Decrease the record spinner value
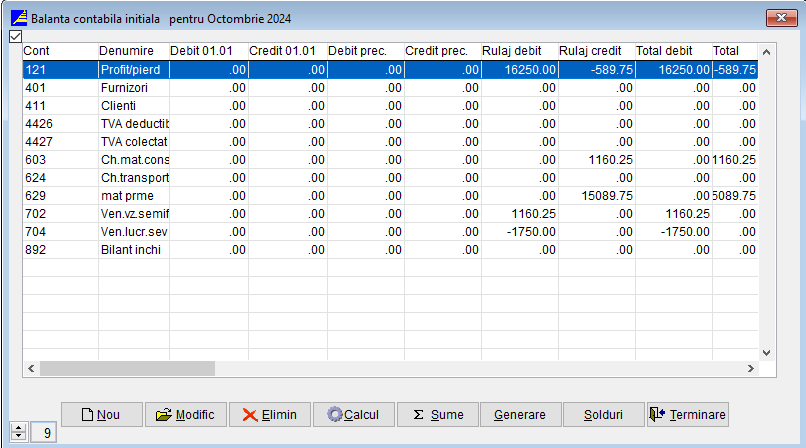 point(16,438)
